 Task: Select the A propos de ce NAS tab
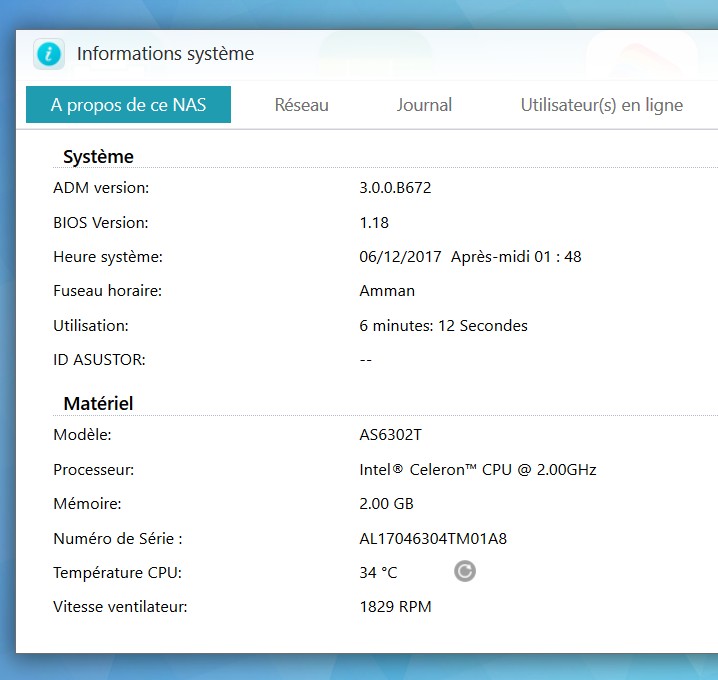tap(128, 105)
